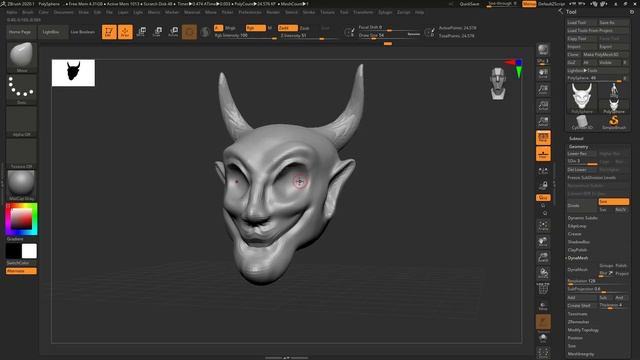
Task: Select the Scale transform button
Action: click(157, 32)
